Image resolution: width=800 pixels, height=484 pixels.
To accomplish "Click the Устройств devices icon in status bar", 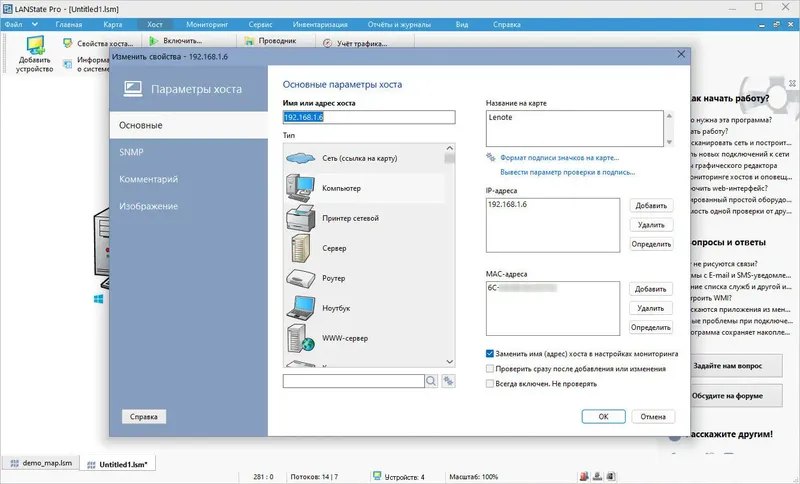I will pyautogui.click(x=377, y=476).
